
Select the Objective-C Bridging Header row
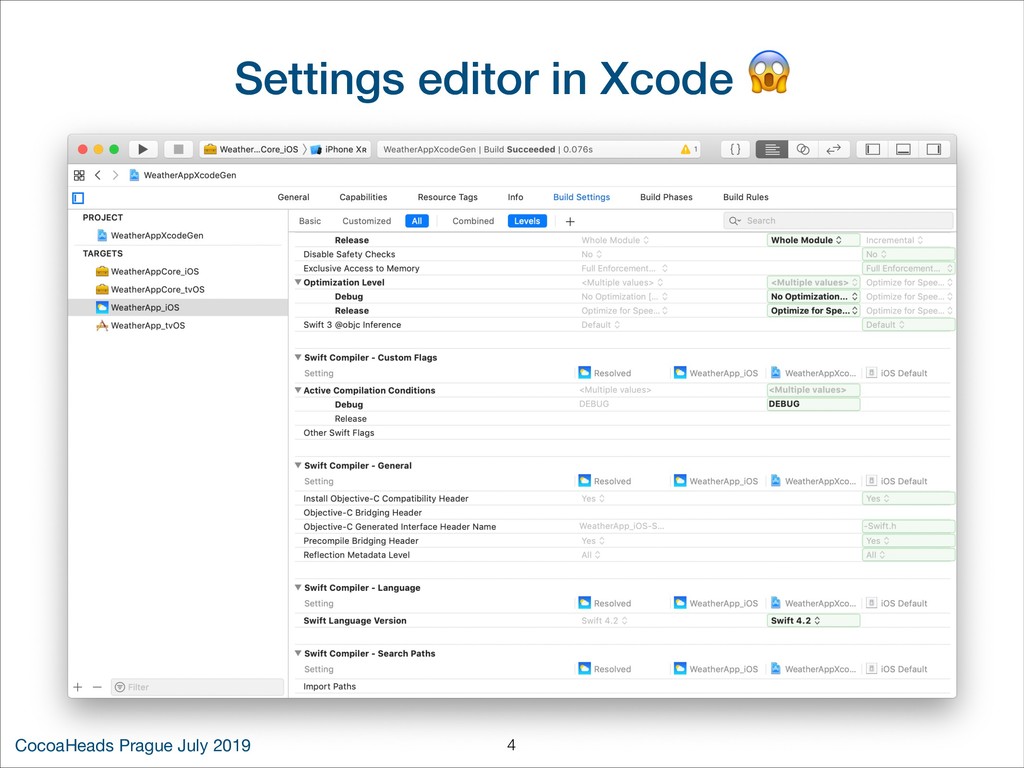tap(622, 513)
